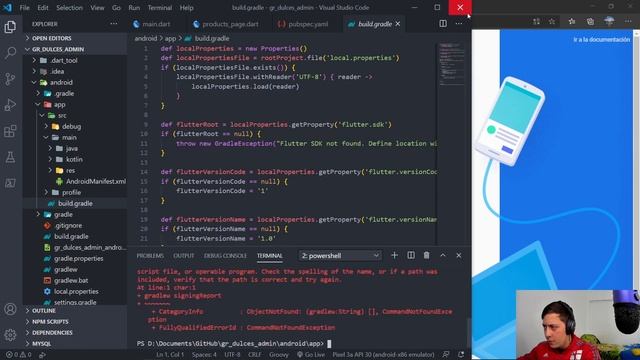Click CRLF line ending status item
Screen dimensions: 640x360
point(255,355)
